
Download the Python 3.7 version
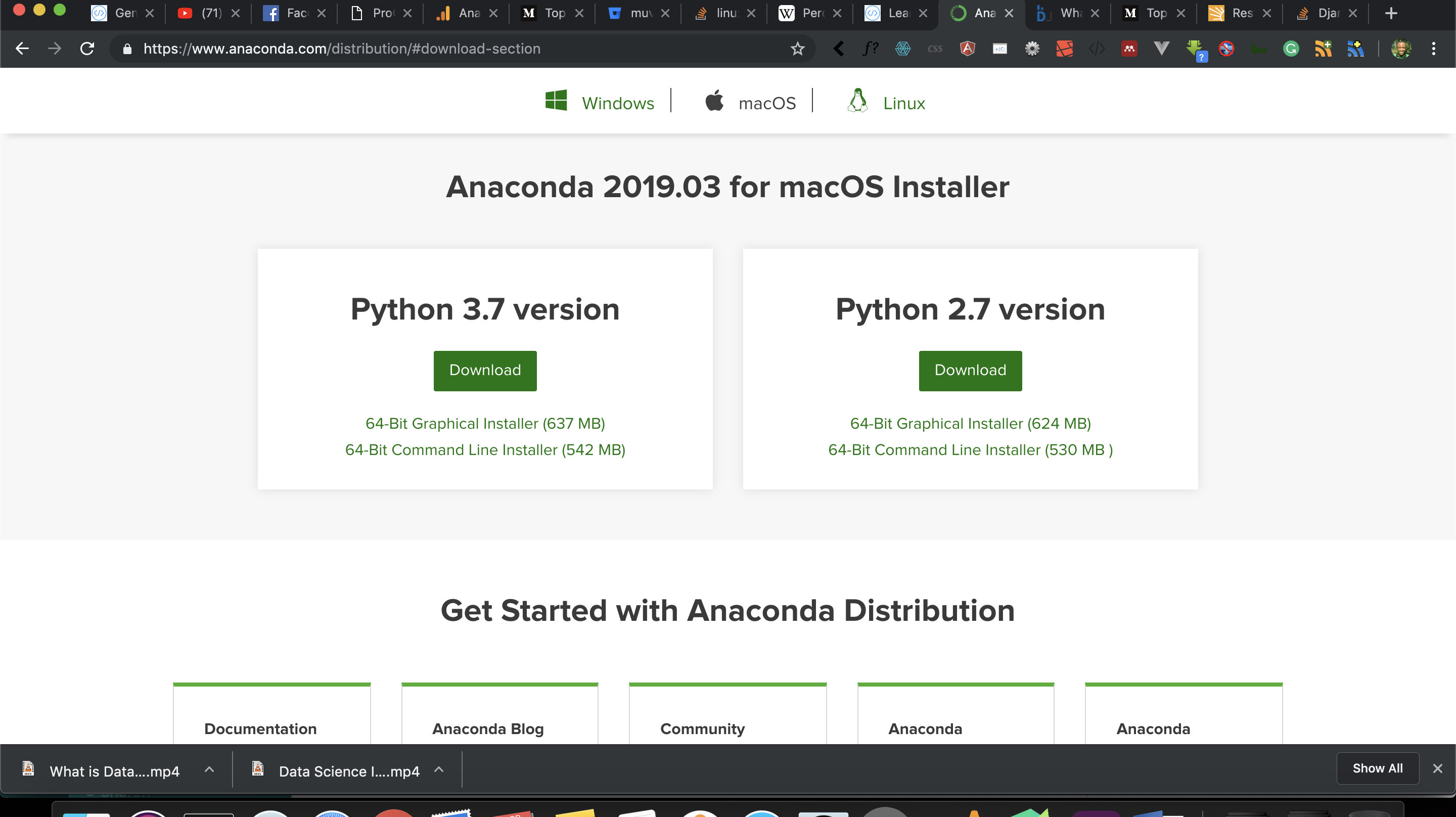pyautogui.click(x=485, y=371)
